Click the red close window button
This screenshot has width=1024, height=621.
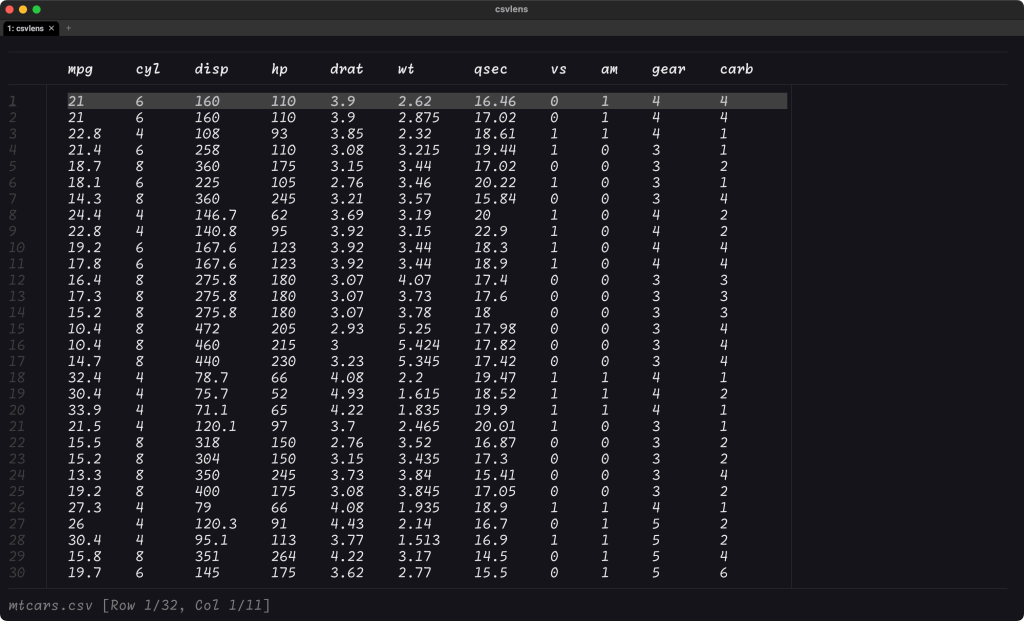(9, 9)
